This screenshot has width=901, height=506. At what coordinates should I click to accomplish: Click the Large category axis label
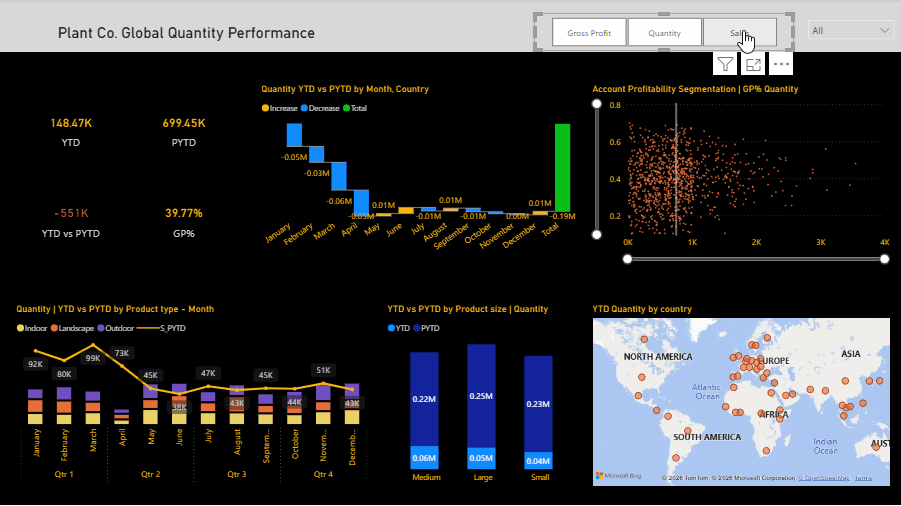click(483, 477)
